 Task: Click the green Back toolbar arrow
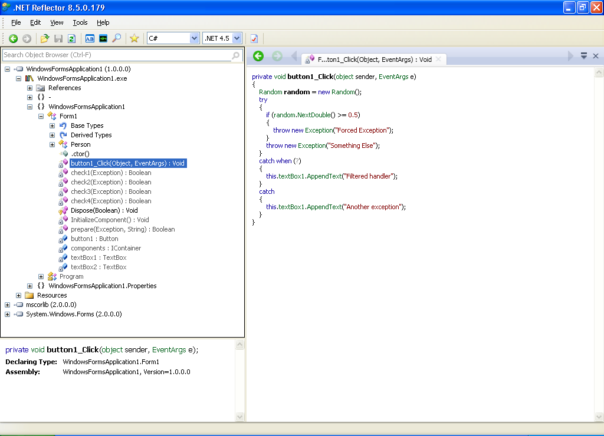[x=13, y=39]
